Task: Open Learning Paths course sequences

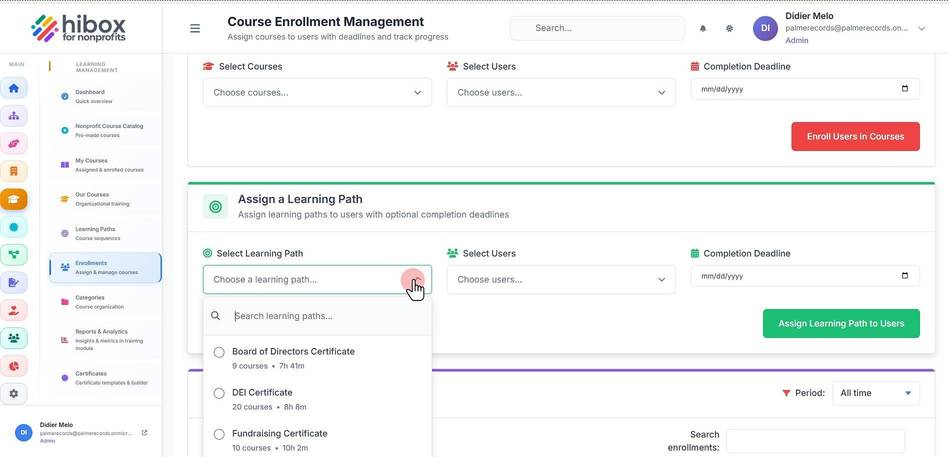Action: [x=105, y=234]
